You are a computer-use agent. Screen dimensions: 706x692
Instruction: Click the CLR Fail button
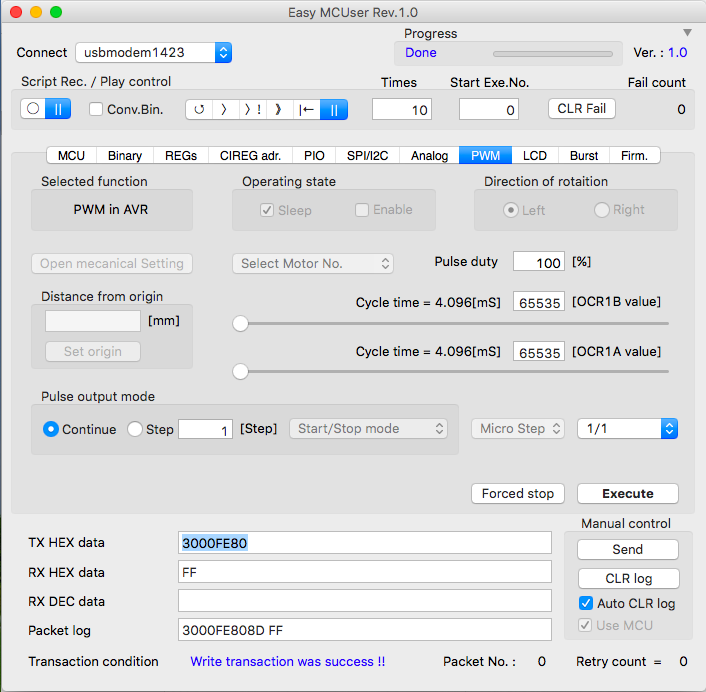point(581,109)
